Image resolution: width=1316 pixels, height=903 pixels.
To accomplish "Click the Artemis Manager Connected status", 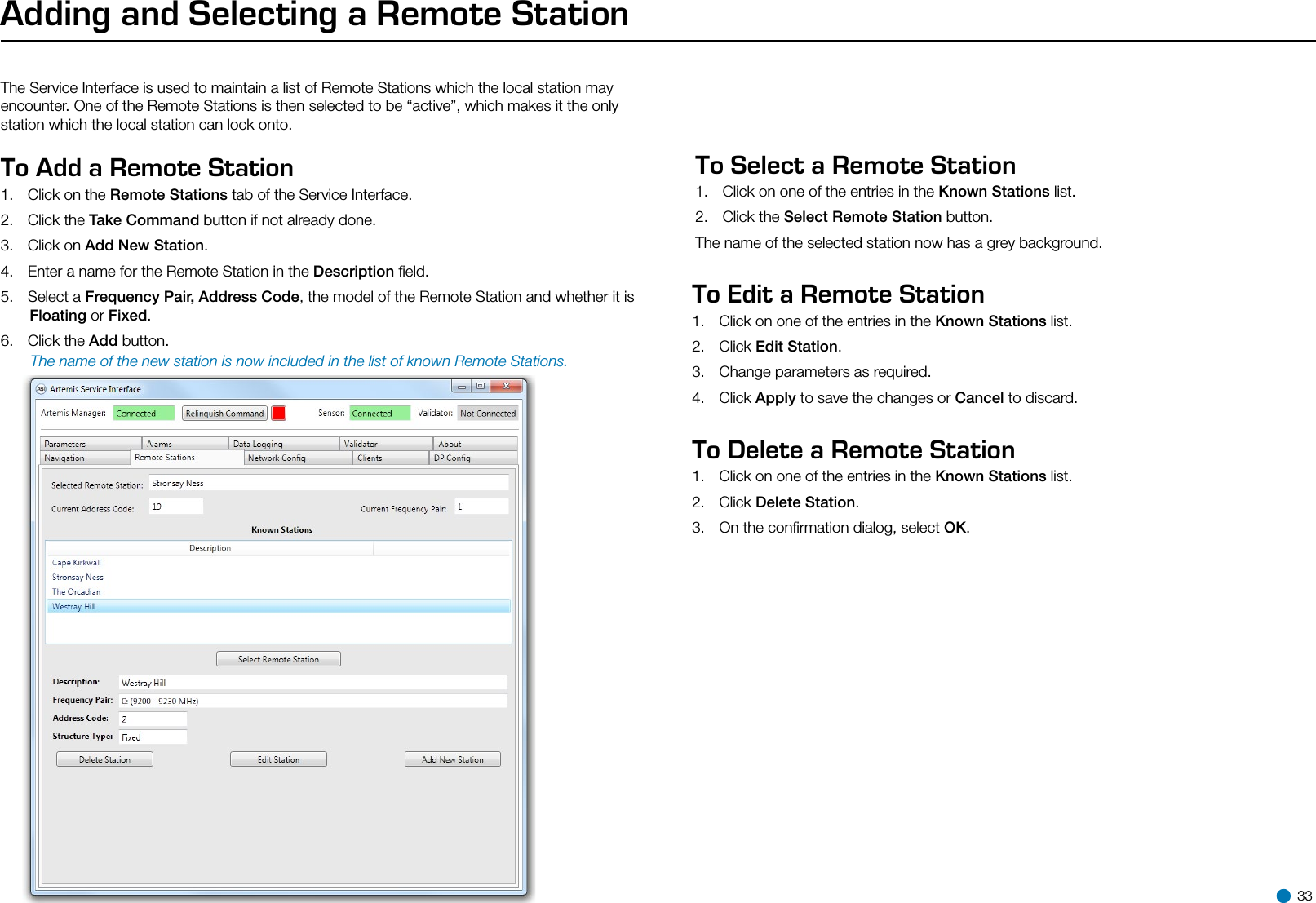I will [144, 414].
